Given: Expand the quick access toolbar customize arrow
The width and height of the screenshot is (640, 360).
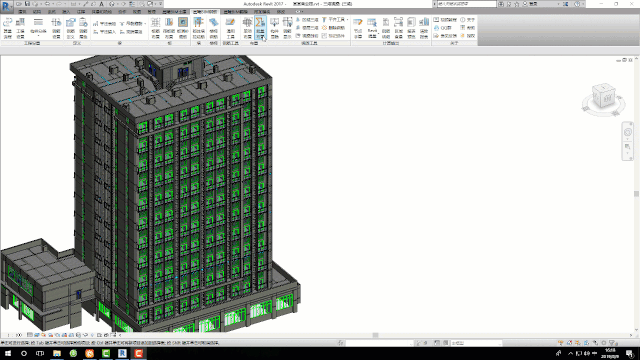Looking at the screenshot, I should (x=161, y=4).
